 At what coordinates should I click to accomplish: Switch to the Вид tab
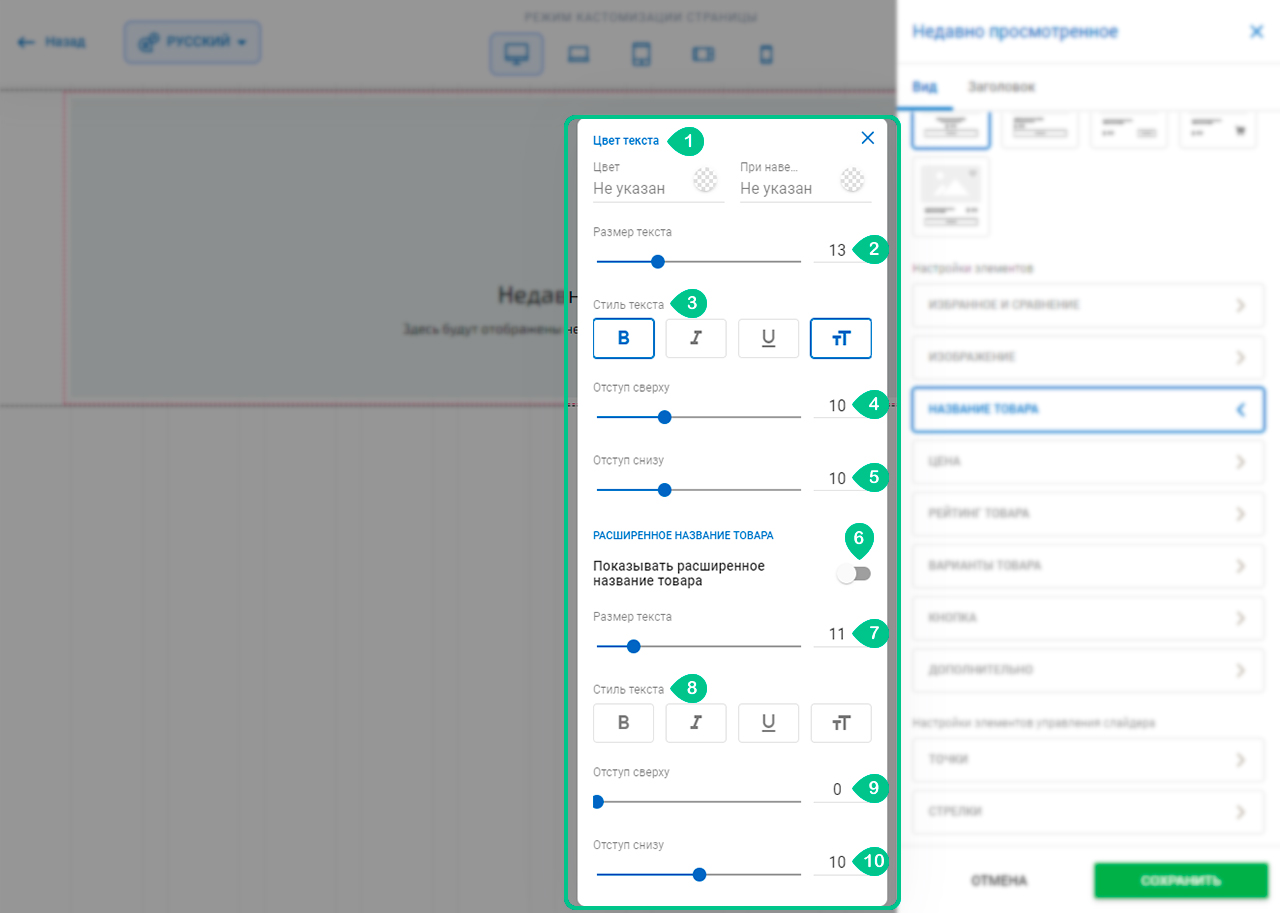[x=925, y=87]
